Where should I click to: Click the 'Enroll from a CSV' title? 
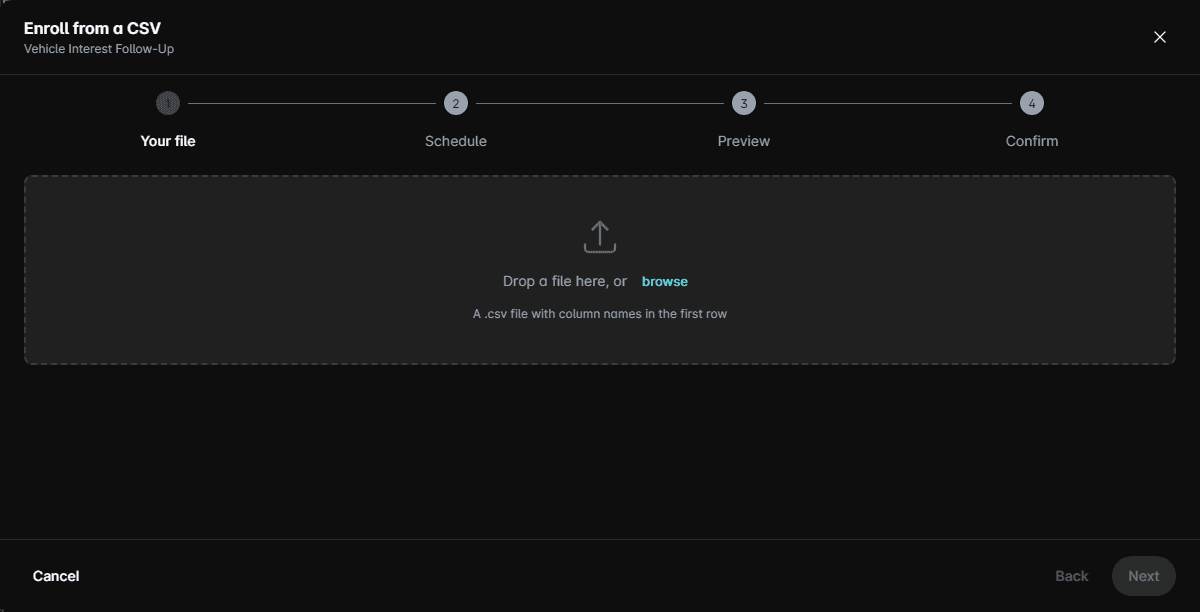[x=92, y=28]
